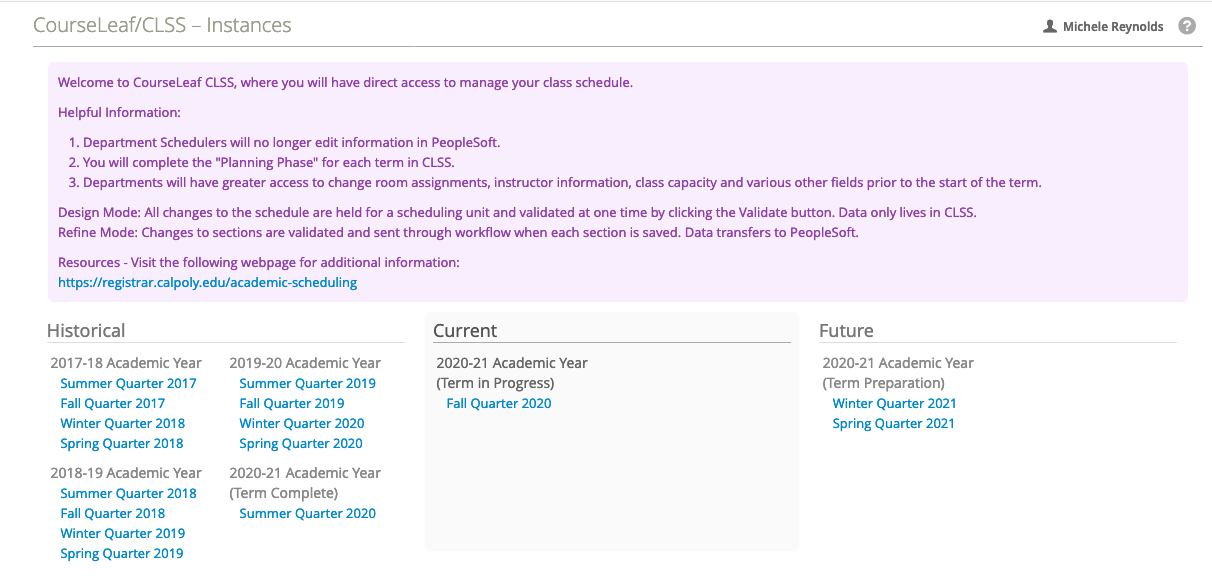The width and height of the screenshot is (1212, 586).
Task: Open the academic-scheduling resources hyperlink
Action: click(x=209, y=282)
